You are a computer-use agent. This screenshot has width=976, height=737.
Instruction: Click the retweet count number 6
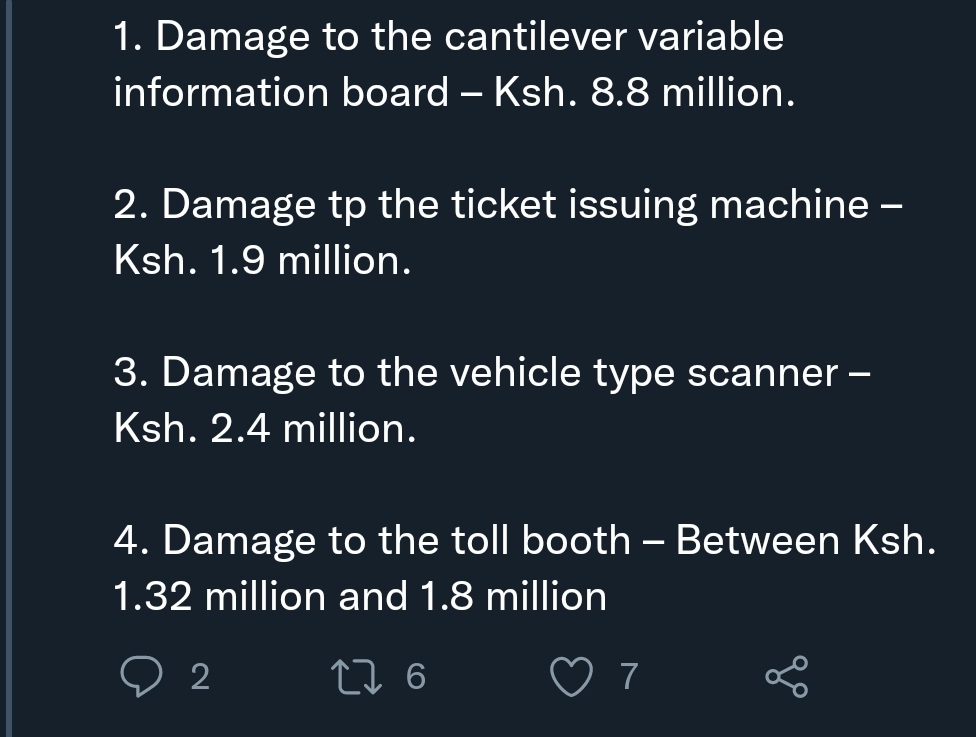click(416, 678)
